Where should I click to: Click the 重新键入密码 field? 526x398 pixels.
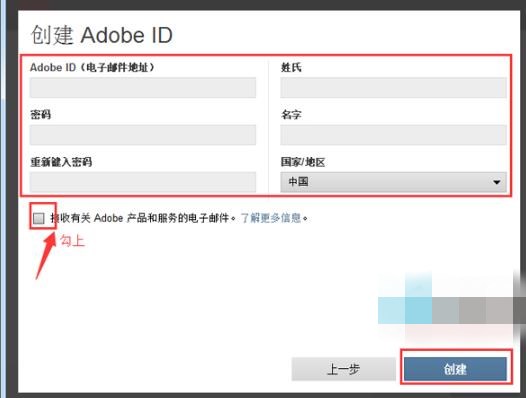tap(143, 182)
